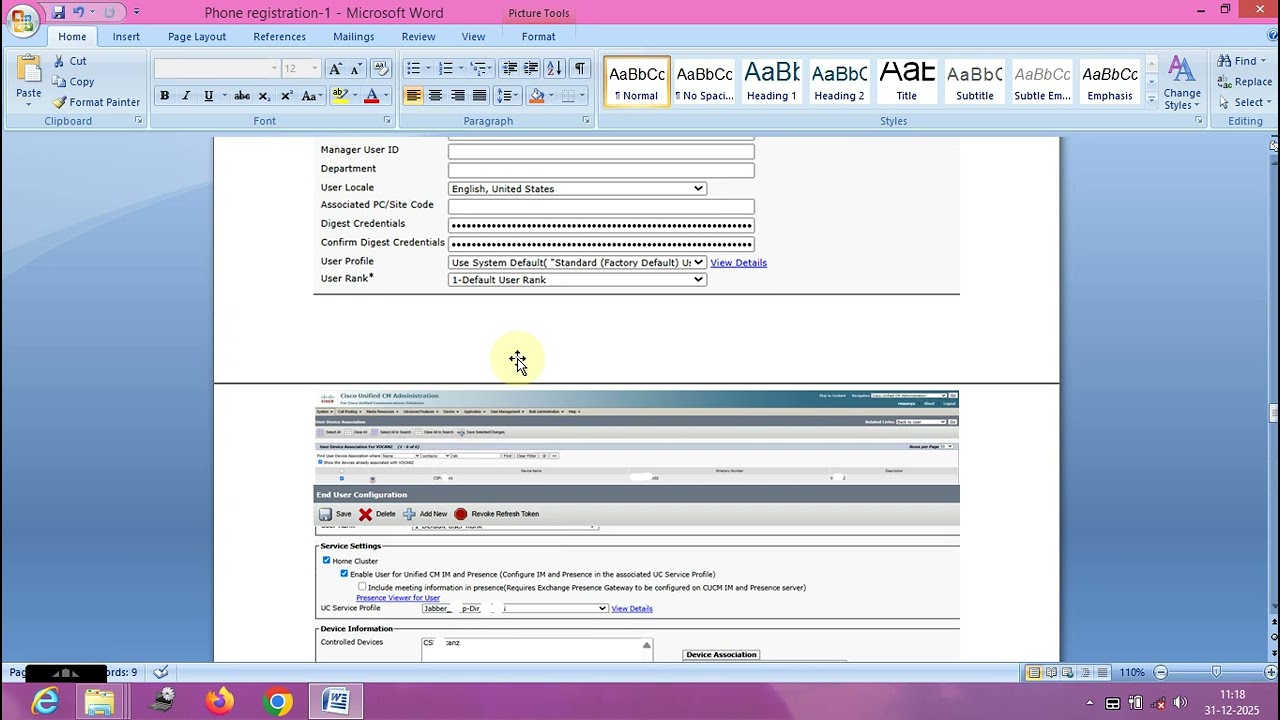Tick Enable User for Unified CM IM checkbox
Image resolution: width=1280 pixels, height=720 pixels.
coord(344,574)
